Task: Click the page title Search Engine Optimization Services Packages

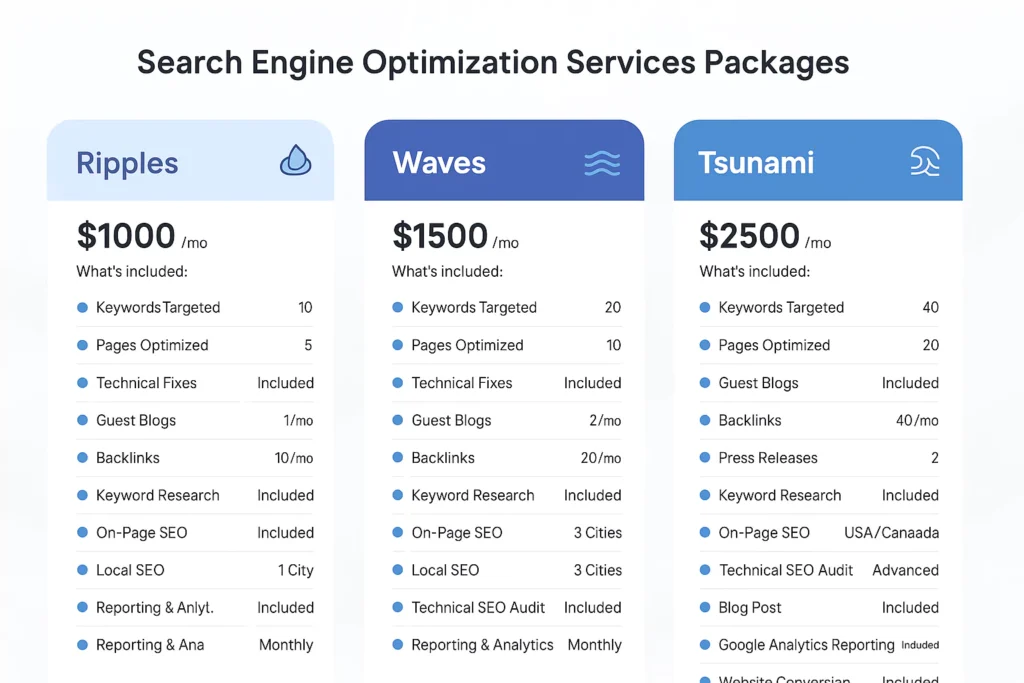Action: point(493,63)
